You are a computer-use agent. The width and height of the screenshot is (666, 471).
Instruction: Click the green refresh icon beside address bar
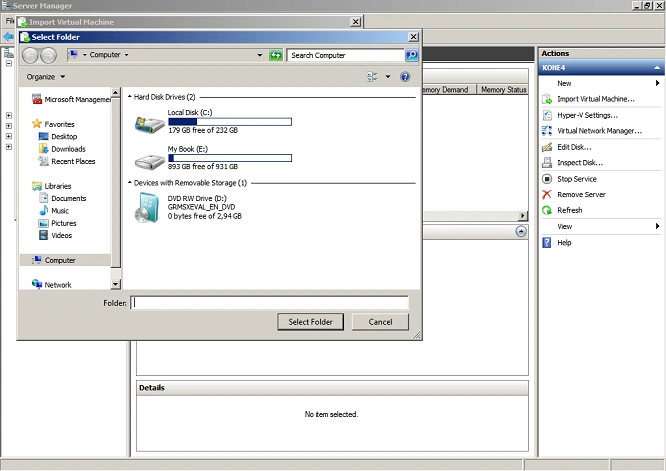coord(276,55)
